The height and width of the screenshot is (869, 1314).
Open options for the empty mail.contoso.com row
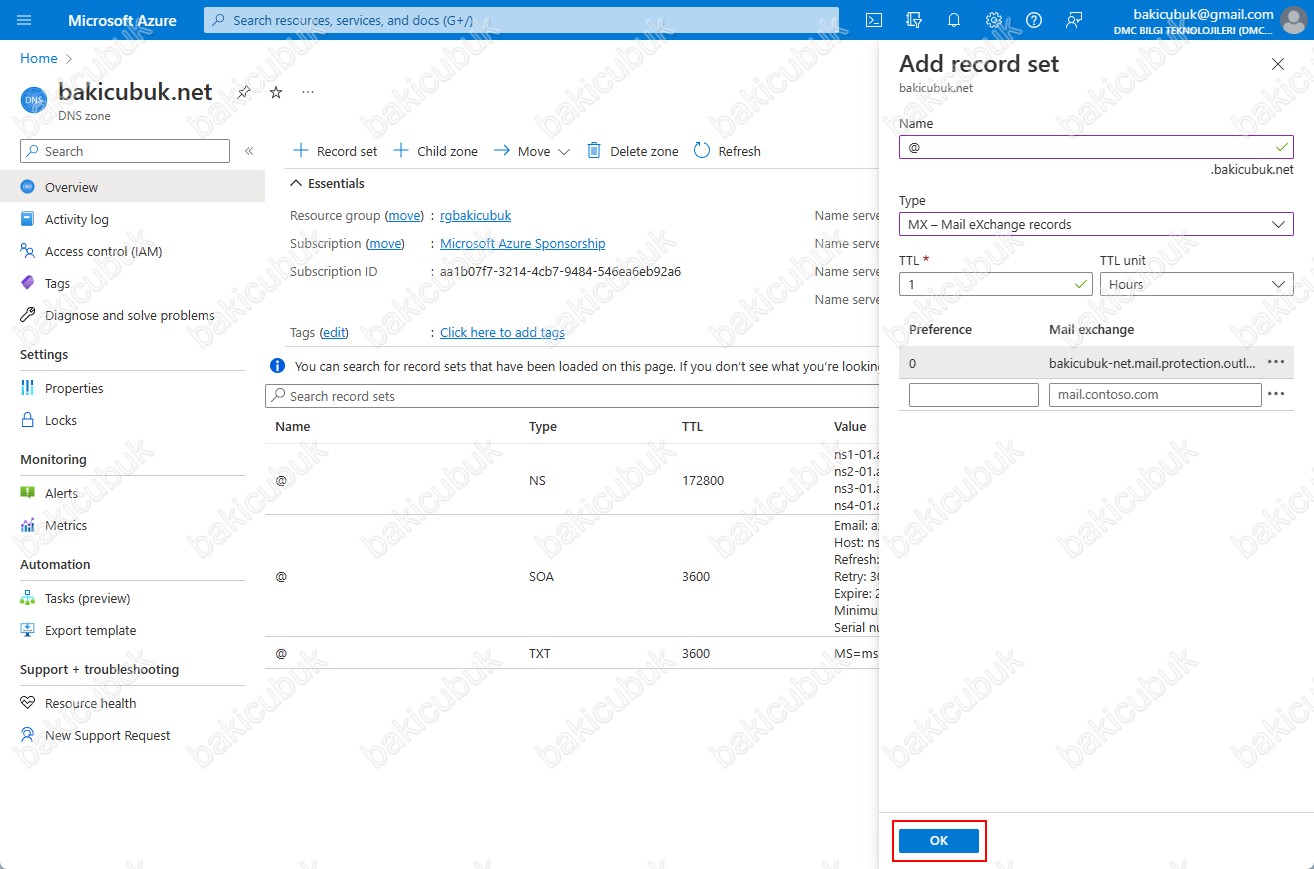[1276, 394]
